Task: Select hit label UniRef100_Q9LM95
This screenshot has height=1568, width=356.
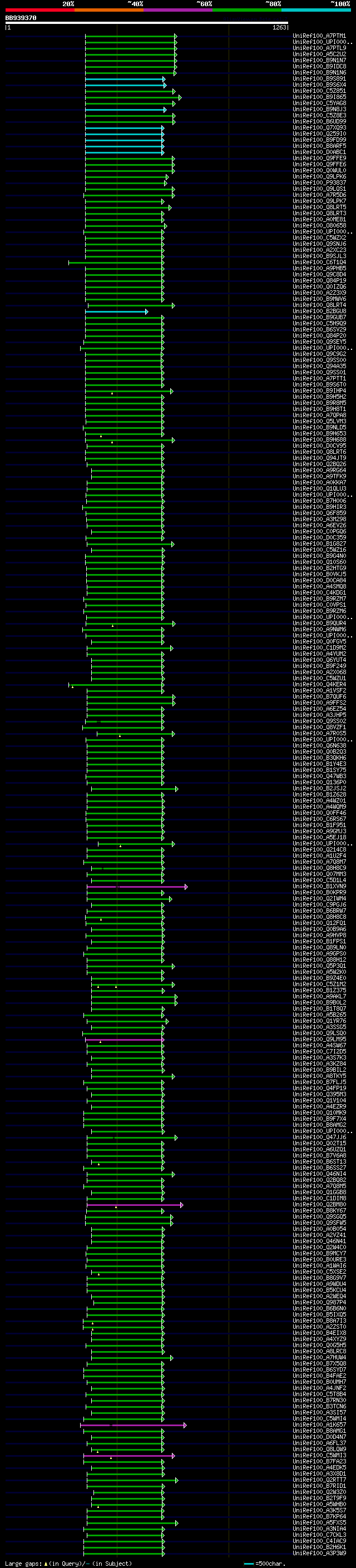Action: click(319, 1039)
